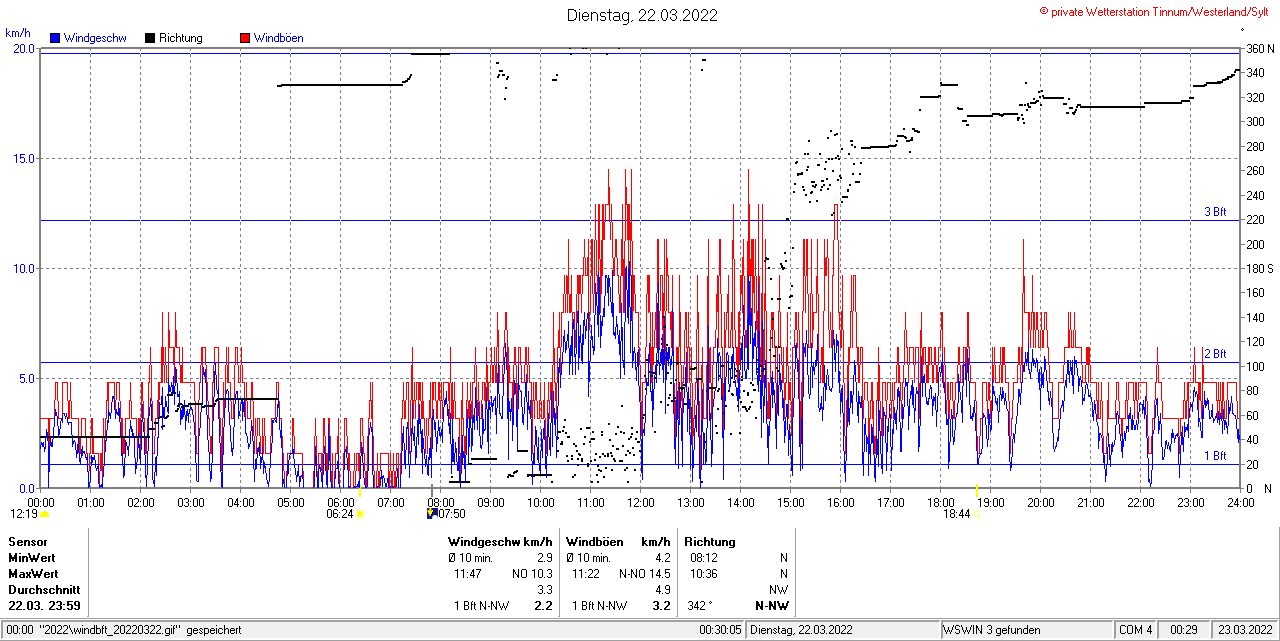Click the 07:50 time label
1280x641 pixels.
tap(452, 514)
